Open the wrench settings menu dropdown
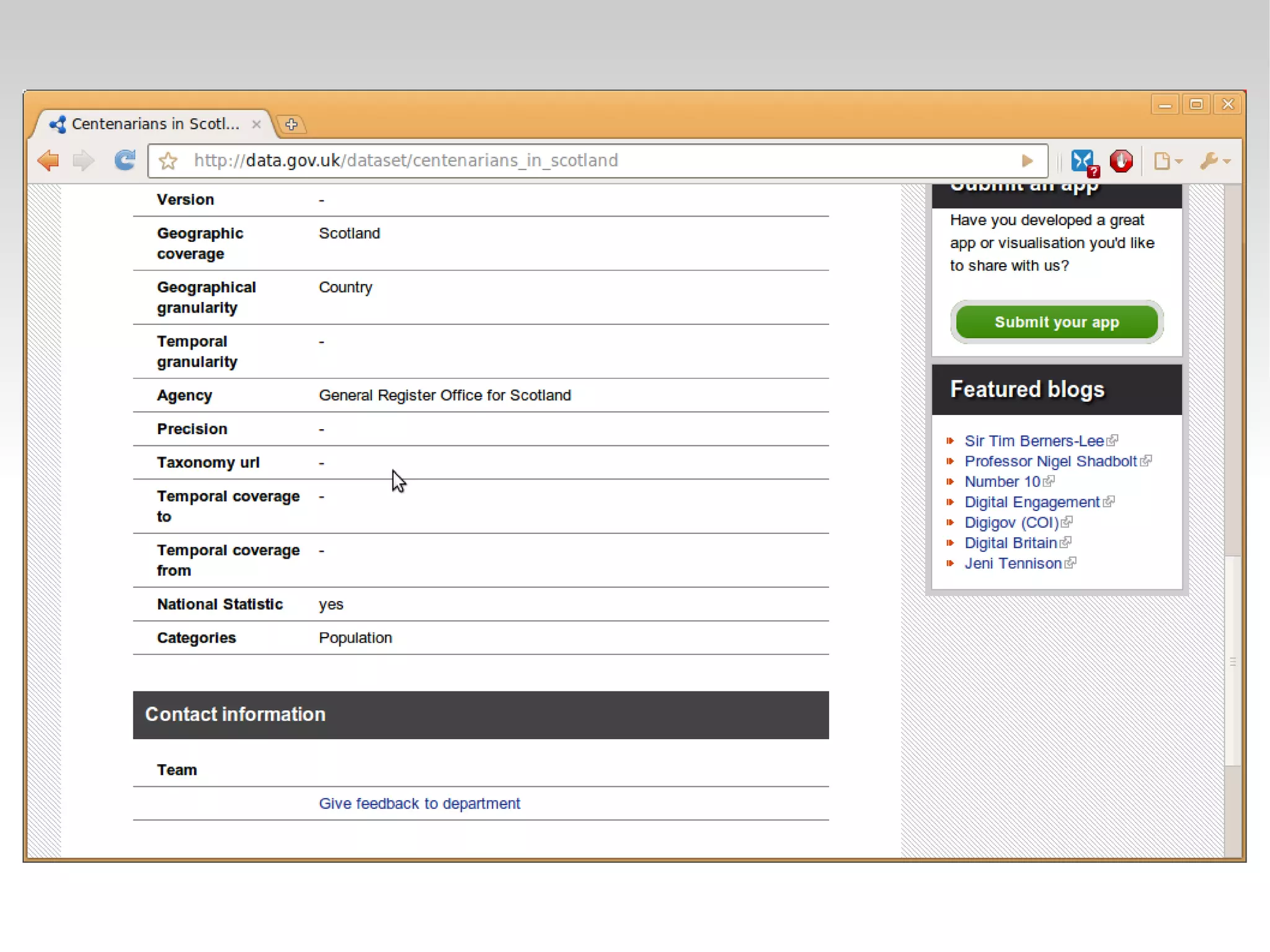 point(1214,161)
